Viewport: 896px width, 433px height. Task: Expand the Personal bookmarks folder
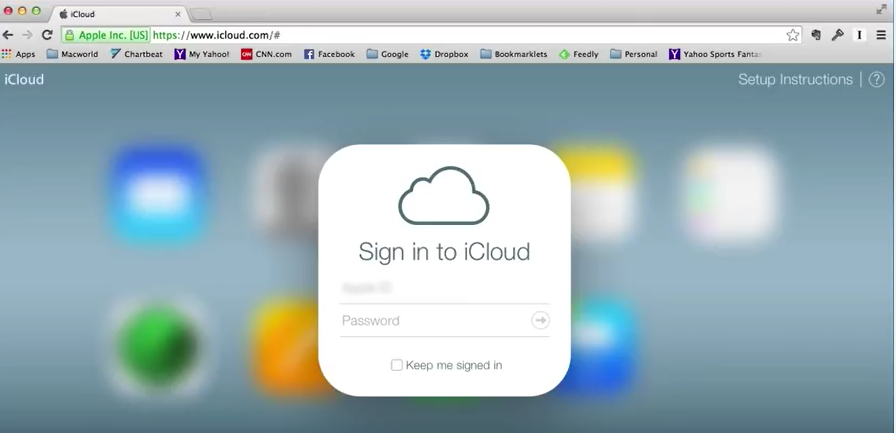(634, 54)
